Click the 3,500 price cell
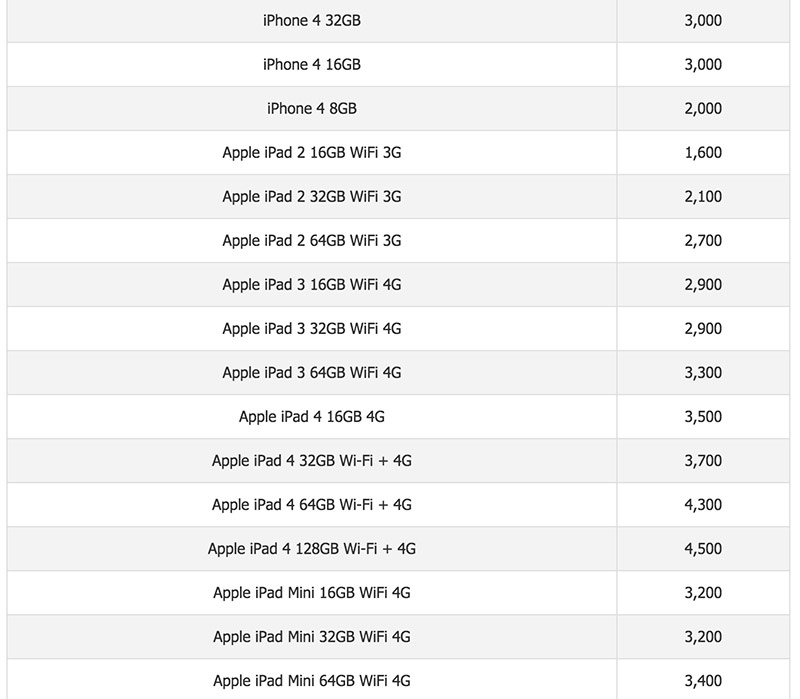 [x=703, y=417]
